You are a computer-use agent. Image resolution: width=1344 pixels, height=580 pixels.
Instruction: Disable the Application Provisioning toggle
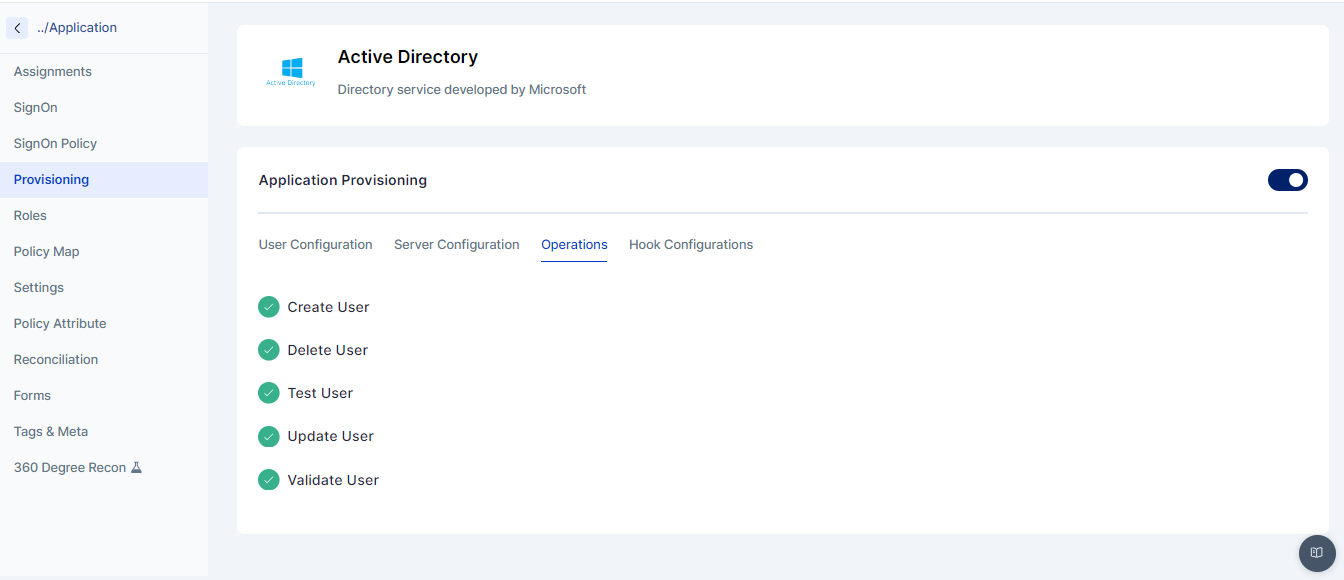[1287, 180]
